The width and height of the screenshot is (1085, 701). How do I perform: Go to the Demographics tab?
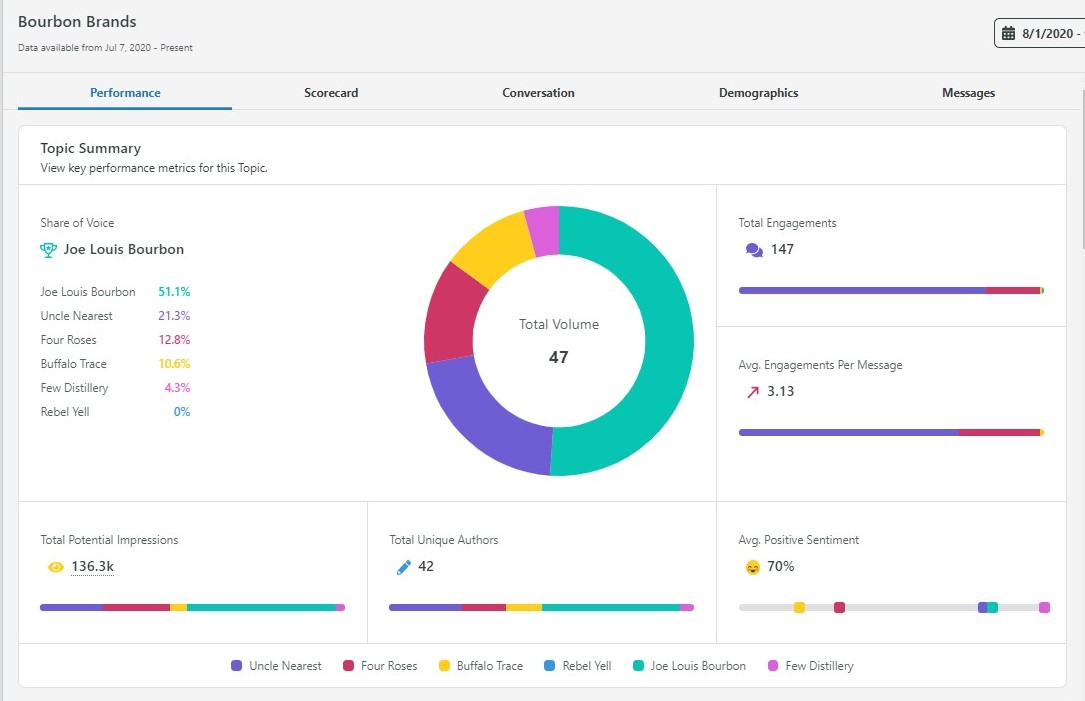pyautogui.click(x=758, y=93)
